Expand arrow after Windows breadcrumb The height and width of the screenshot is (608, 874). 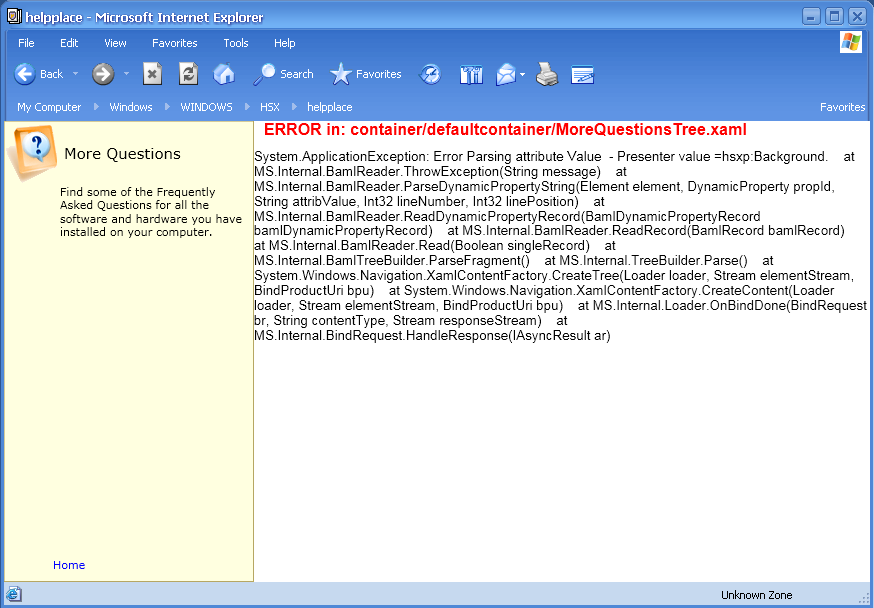pyautogui.click(x=167, y=106)
